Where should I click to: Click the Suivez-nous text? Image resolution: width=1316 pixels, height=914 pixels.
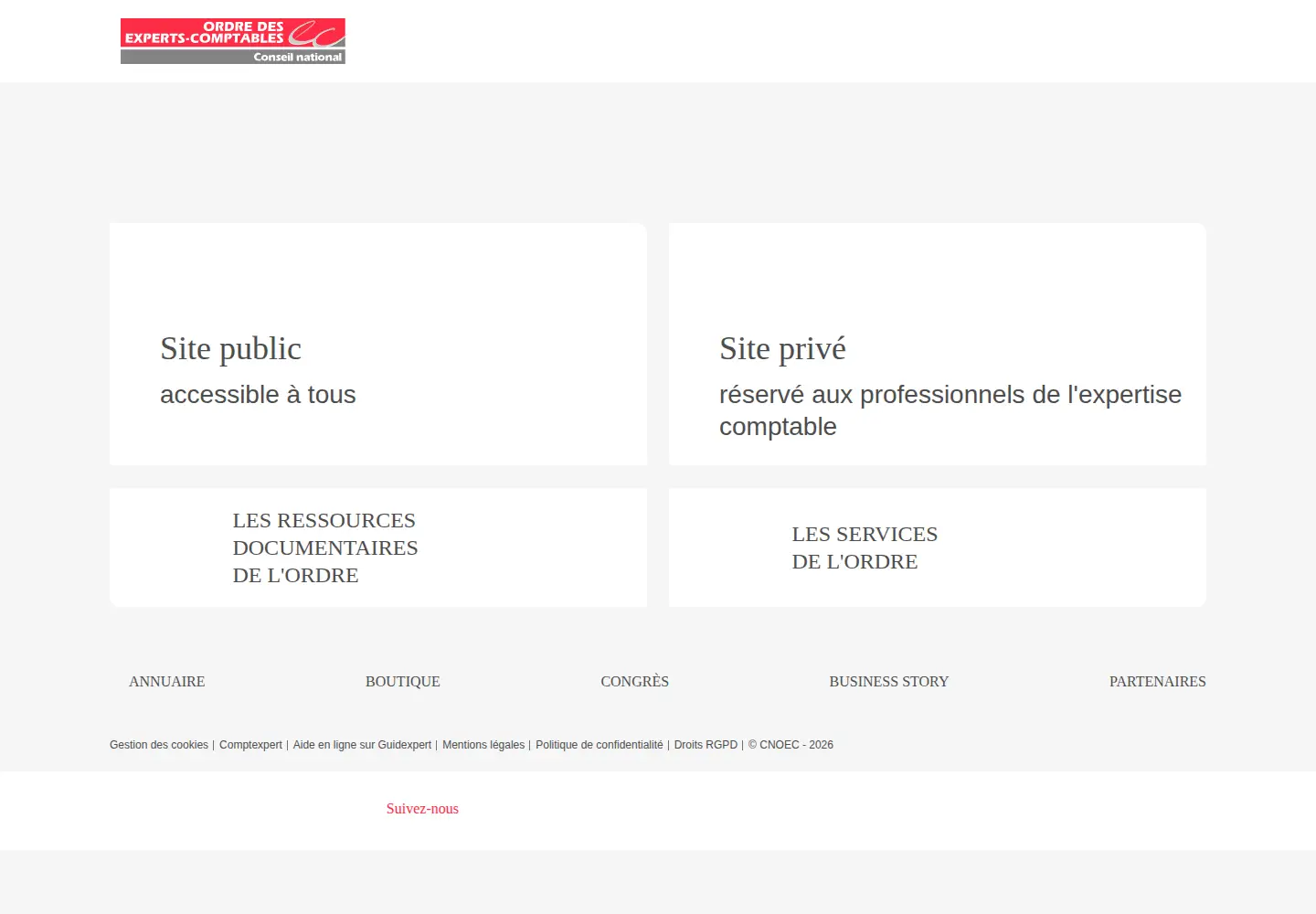pos(422,809)
